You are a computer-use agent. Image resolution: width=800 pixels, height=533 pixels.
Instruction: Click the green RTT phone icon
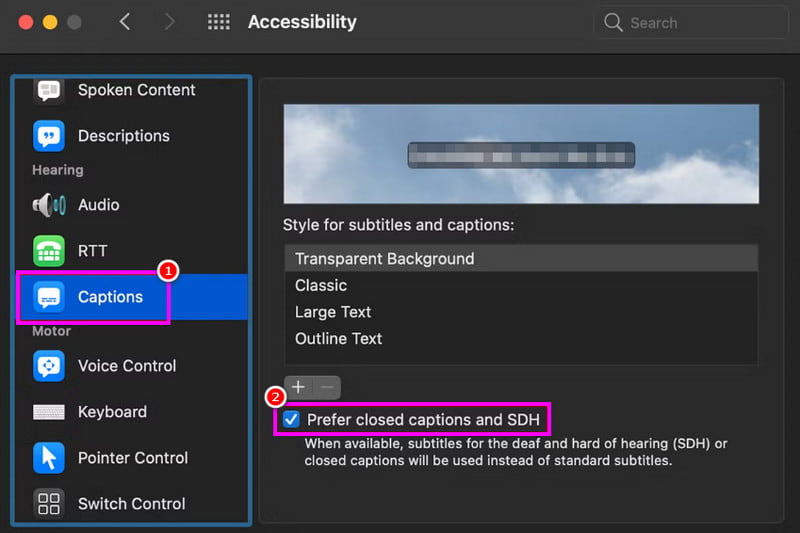48,251
